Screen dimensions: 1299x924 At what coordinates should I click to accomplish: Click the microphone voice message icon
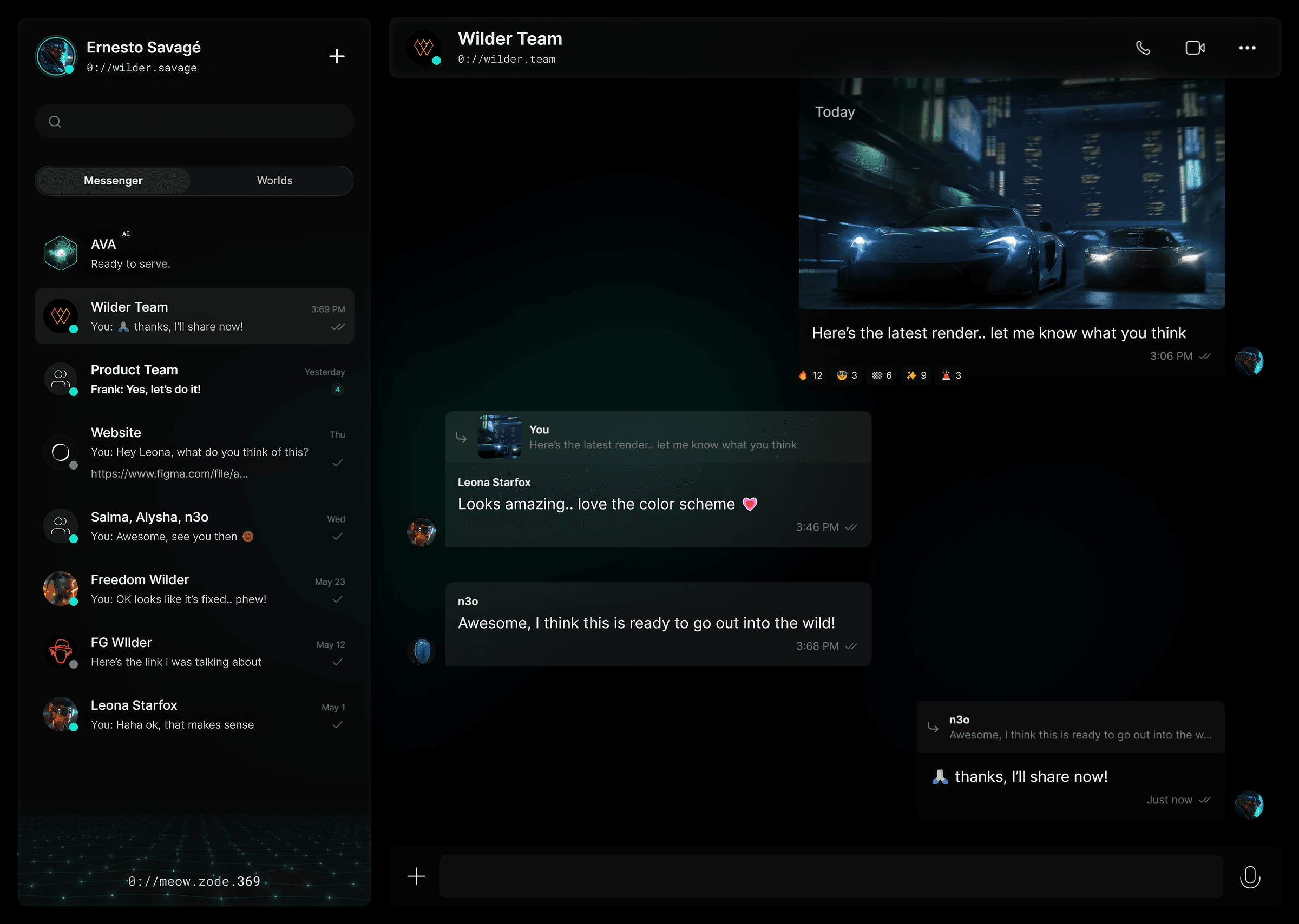[x=1250, y=877]
